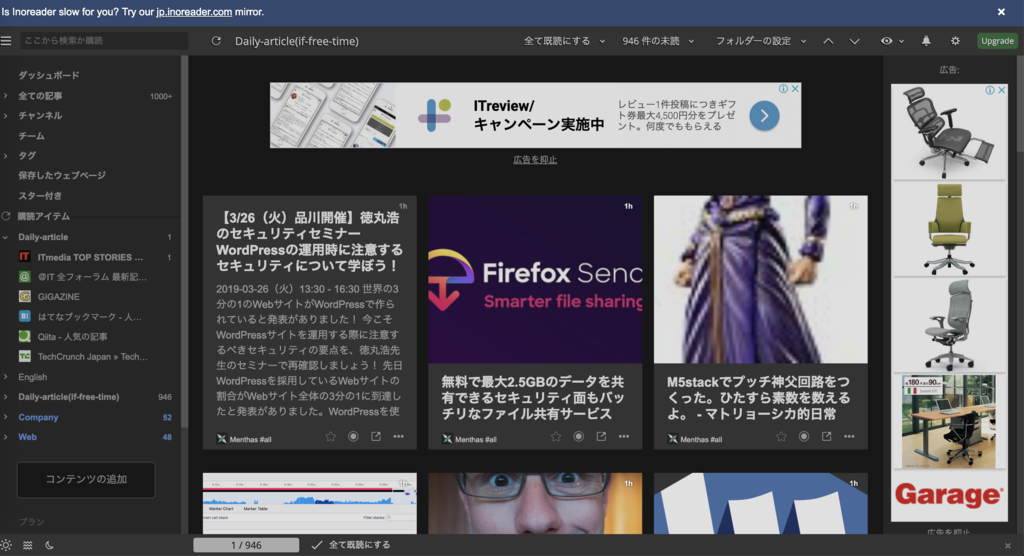1024x556 pixels.
Task: Open 無料で最大2.5GBのデータ article title
Action: pyautogui.click(x=534, y=397)
